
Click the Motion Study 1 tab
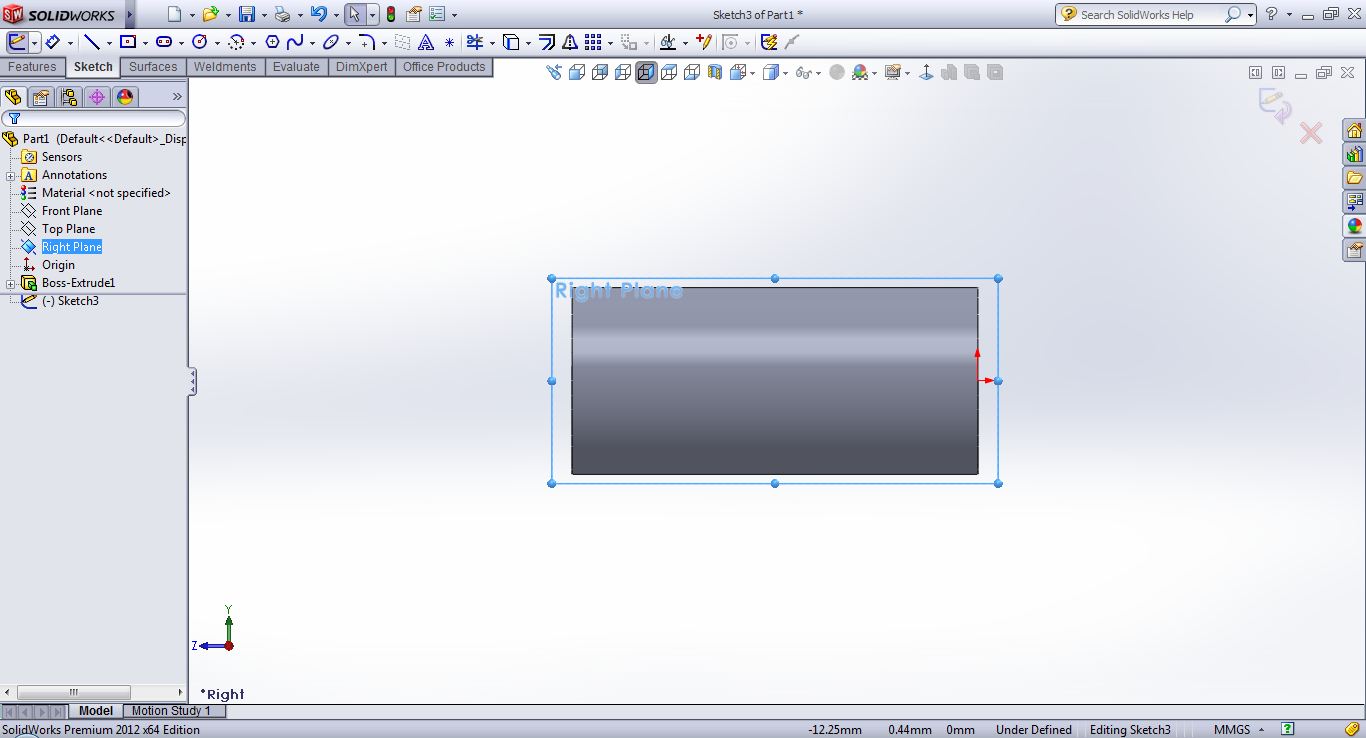171,711
